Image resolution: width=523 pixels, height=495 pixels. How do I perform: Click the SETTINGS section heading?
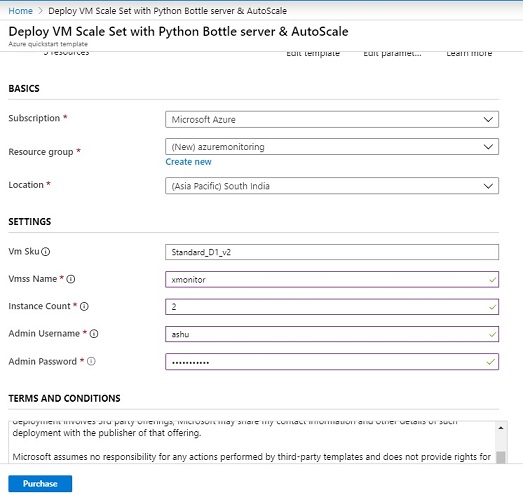(30, 221)
